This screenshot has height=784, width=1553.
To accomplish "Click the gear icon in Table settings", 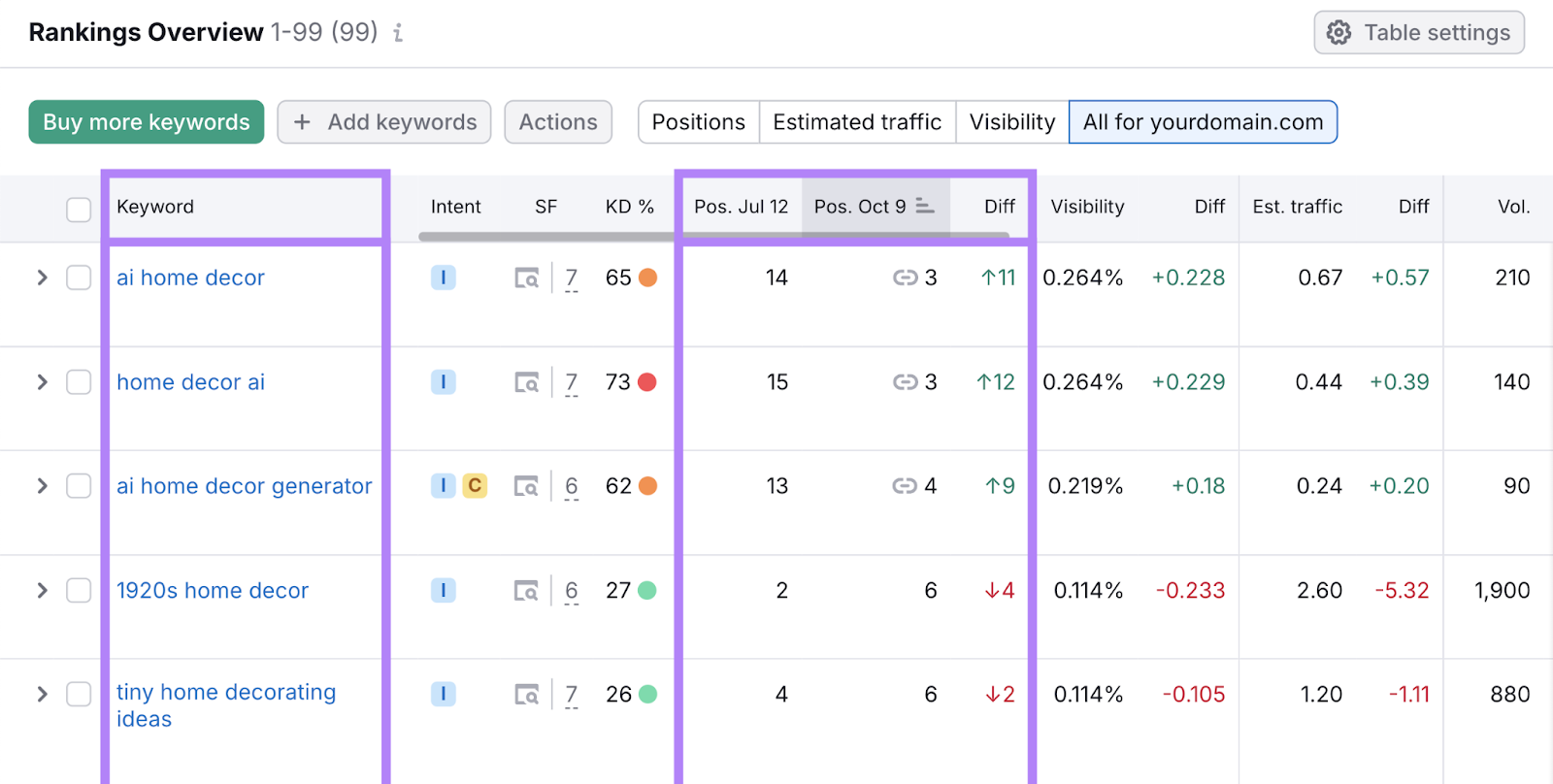I will tap(1339, 33).
